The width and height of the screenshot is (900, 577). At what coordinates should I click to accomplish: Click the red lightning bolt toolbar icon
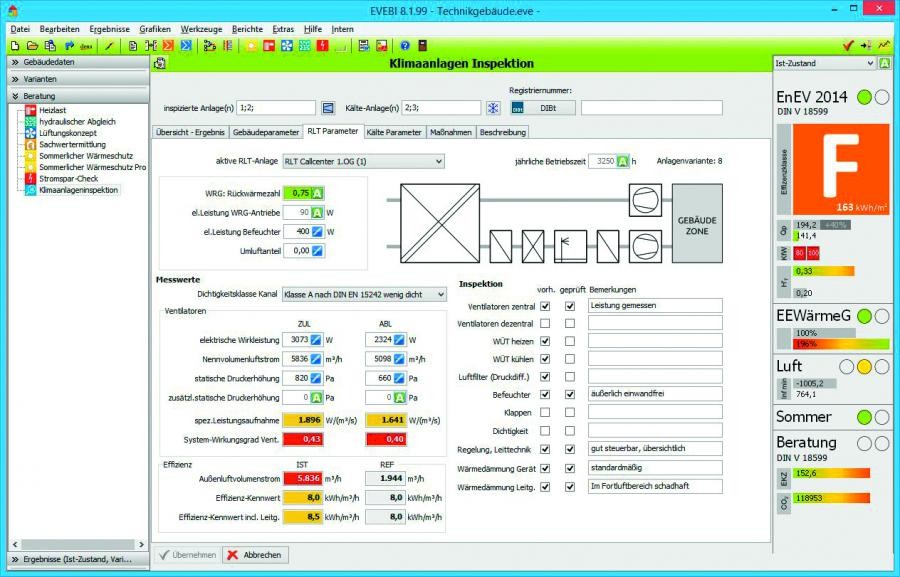point(323,46)
